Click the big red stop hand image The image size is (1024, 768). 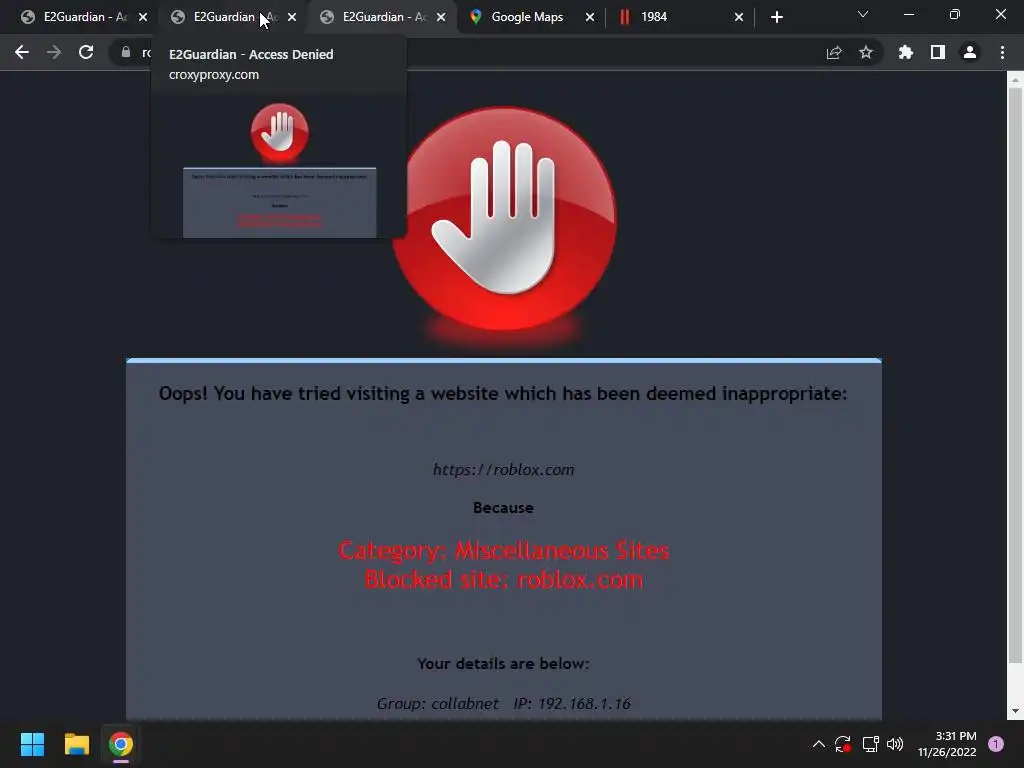[x=504, y=219]
